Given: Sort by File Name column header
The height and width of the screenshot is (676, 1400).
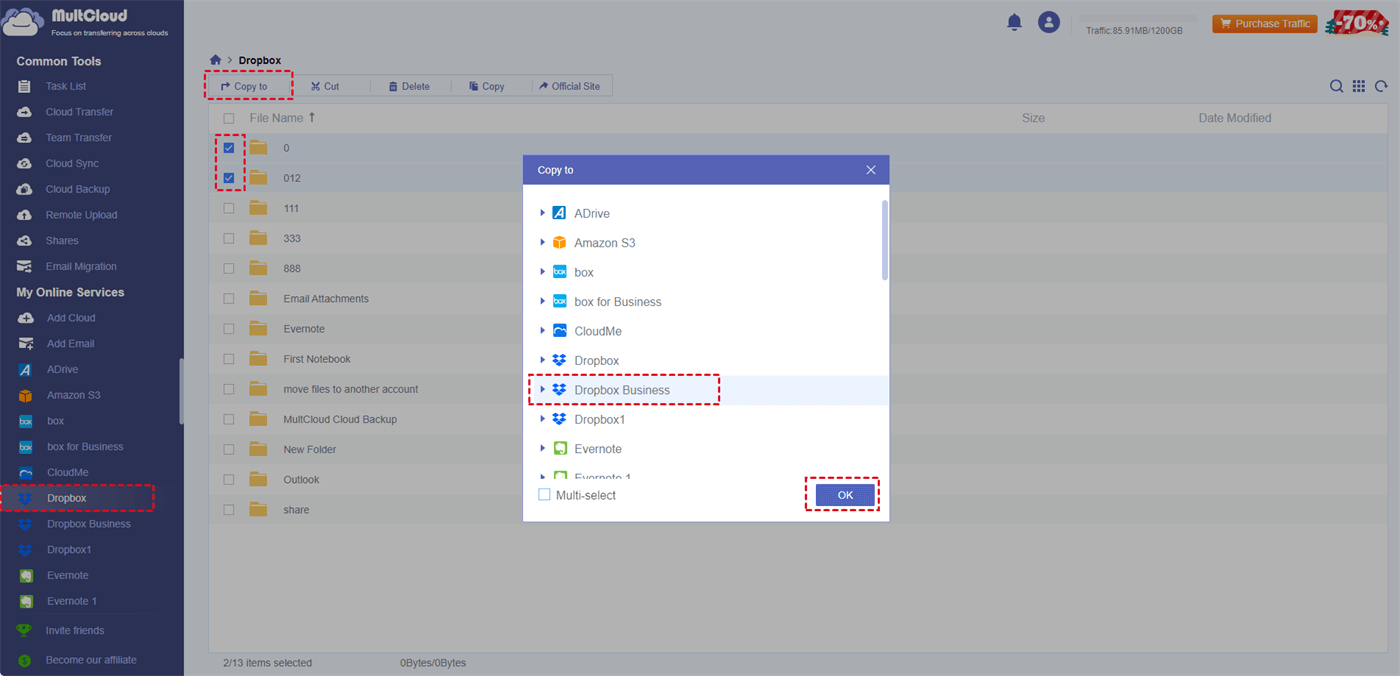Looking at the screenshot, I should 283,118.
